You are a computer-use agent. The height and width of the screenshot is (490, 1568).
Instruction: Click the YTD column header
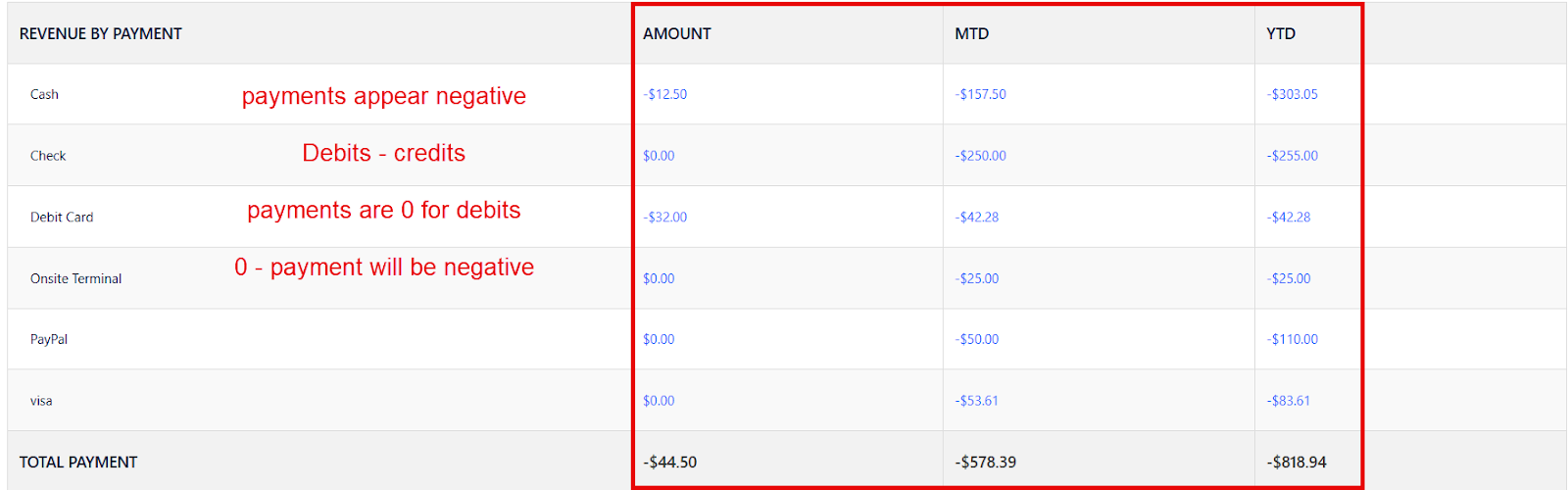point(1280,34)
